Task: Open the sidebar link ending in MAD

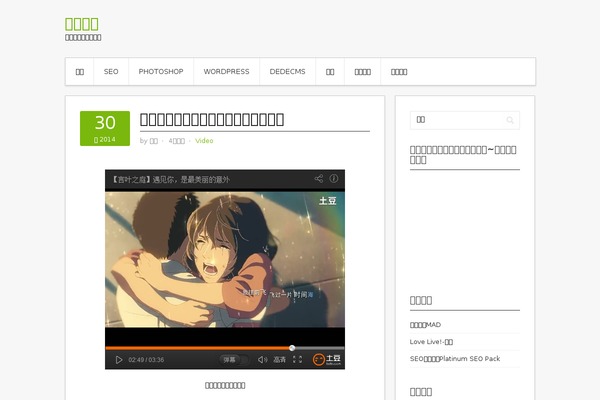Action: pyautogui.click(x=425, y=325)
